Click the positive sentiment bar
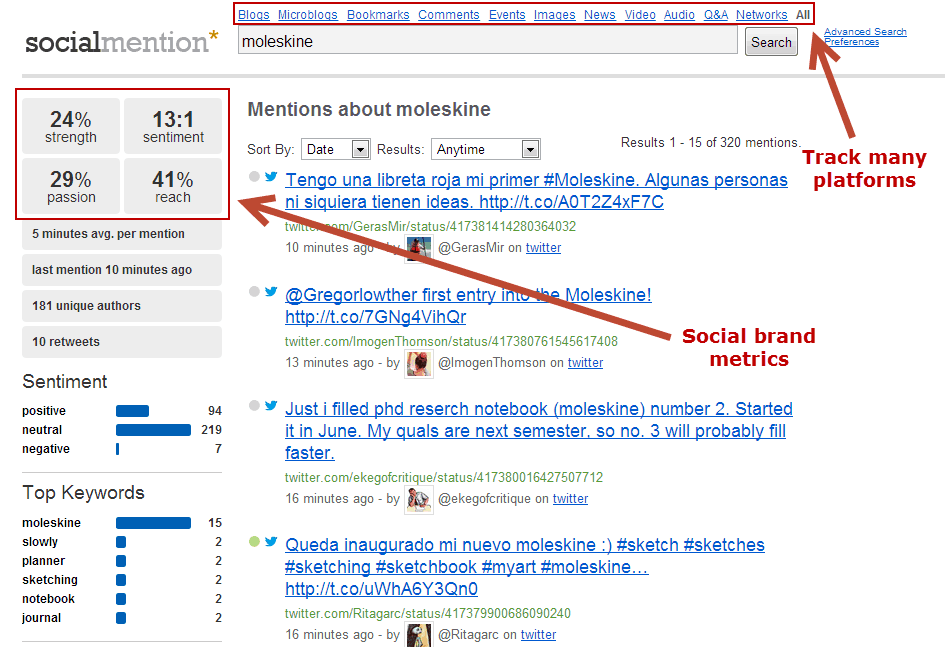 pos(132,411)
